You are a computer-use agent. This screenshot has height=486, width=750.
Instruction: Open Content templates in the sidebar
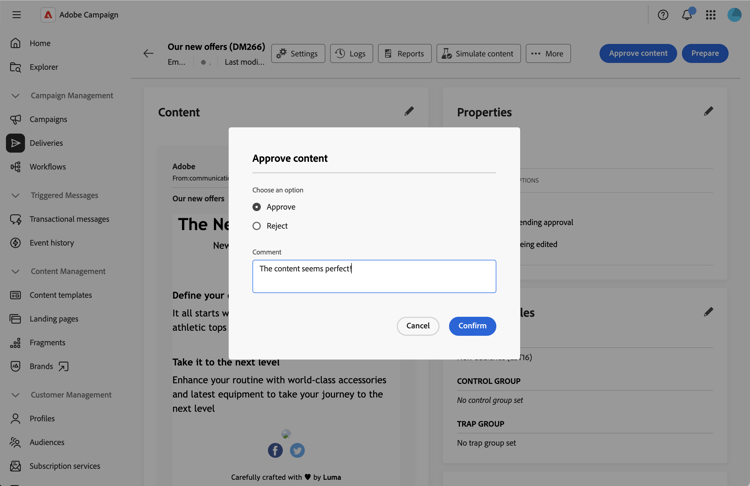click(x=60, y=295)
